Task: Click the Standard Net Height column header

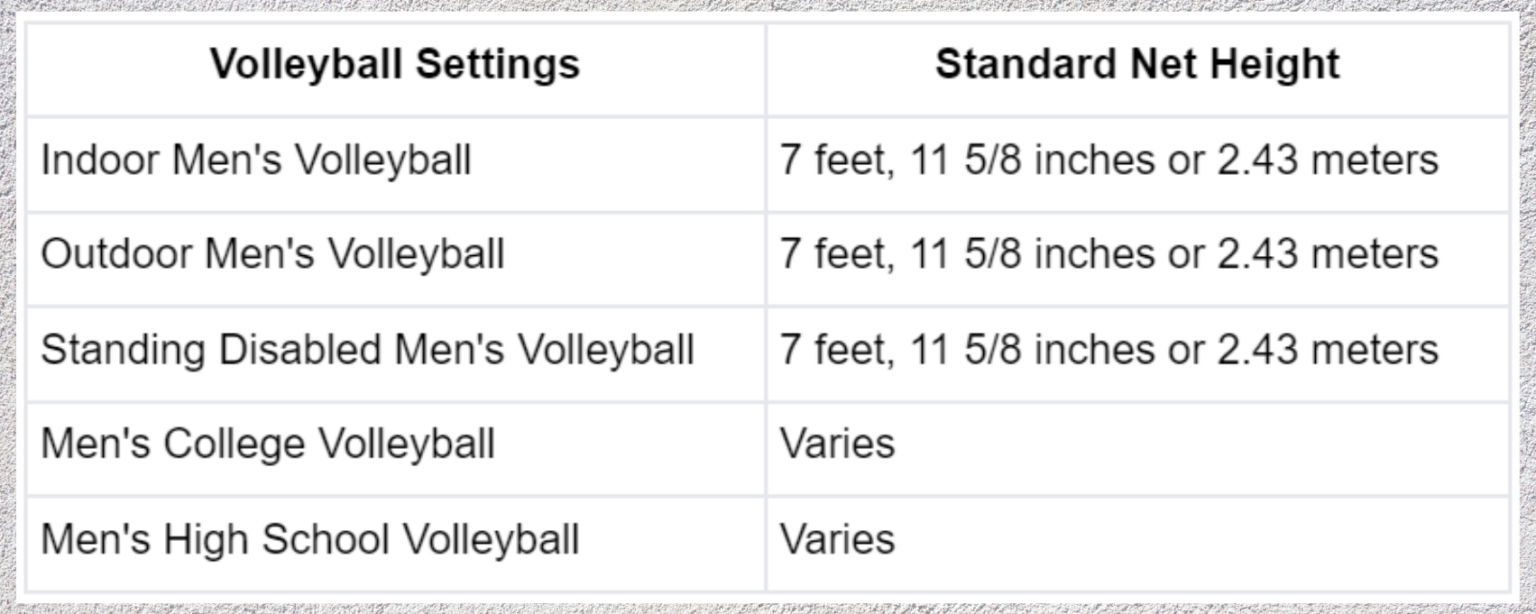Action: 1137,65
